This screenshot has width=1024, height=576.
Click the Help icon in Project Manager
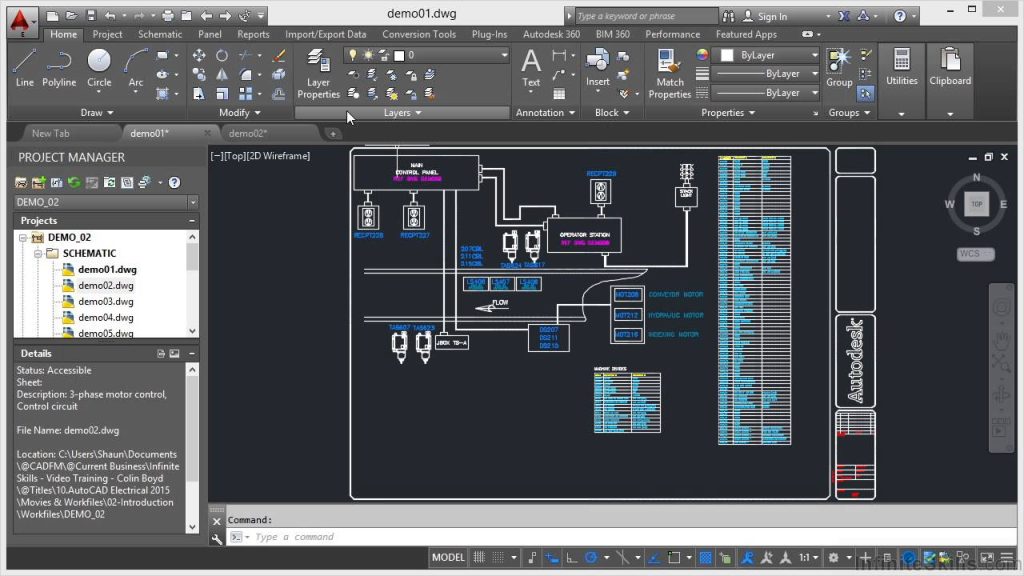(175, 182)
